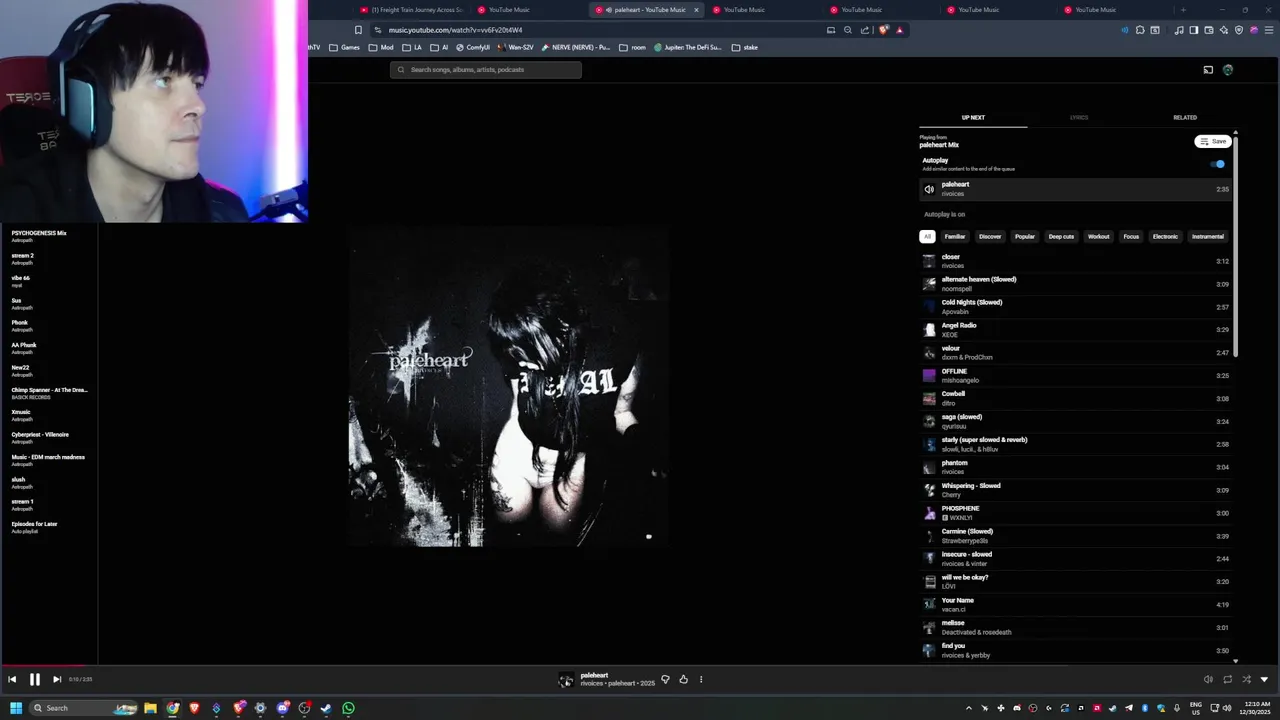Open the Brave Leo AI sparkle icon

[1224, 30]
